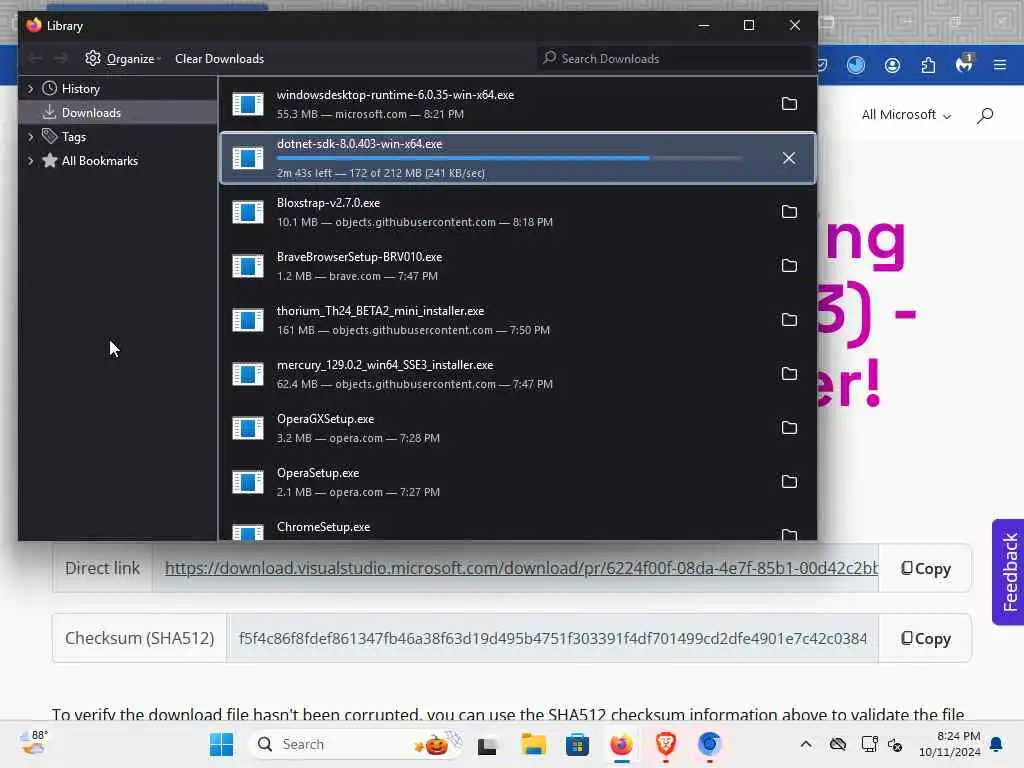Open the notifications bell in taskbar
The height and width of the screenshot is (768, 1024).
coord(996,744)
